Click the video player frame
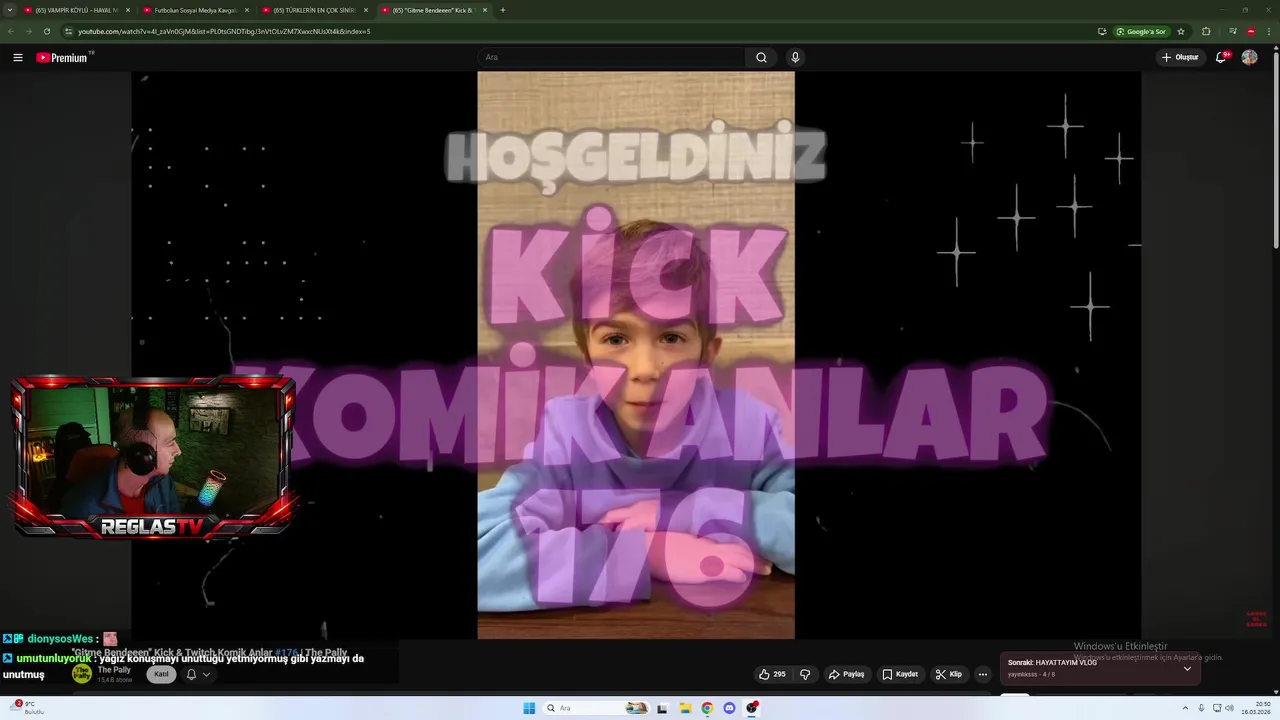Viewport: 1280px width, 720px height. click(x=636, y=355)
